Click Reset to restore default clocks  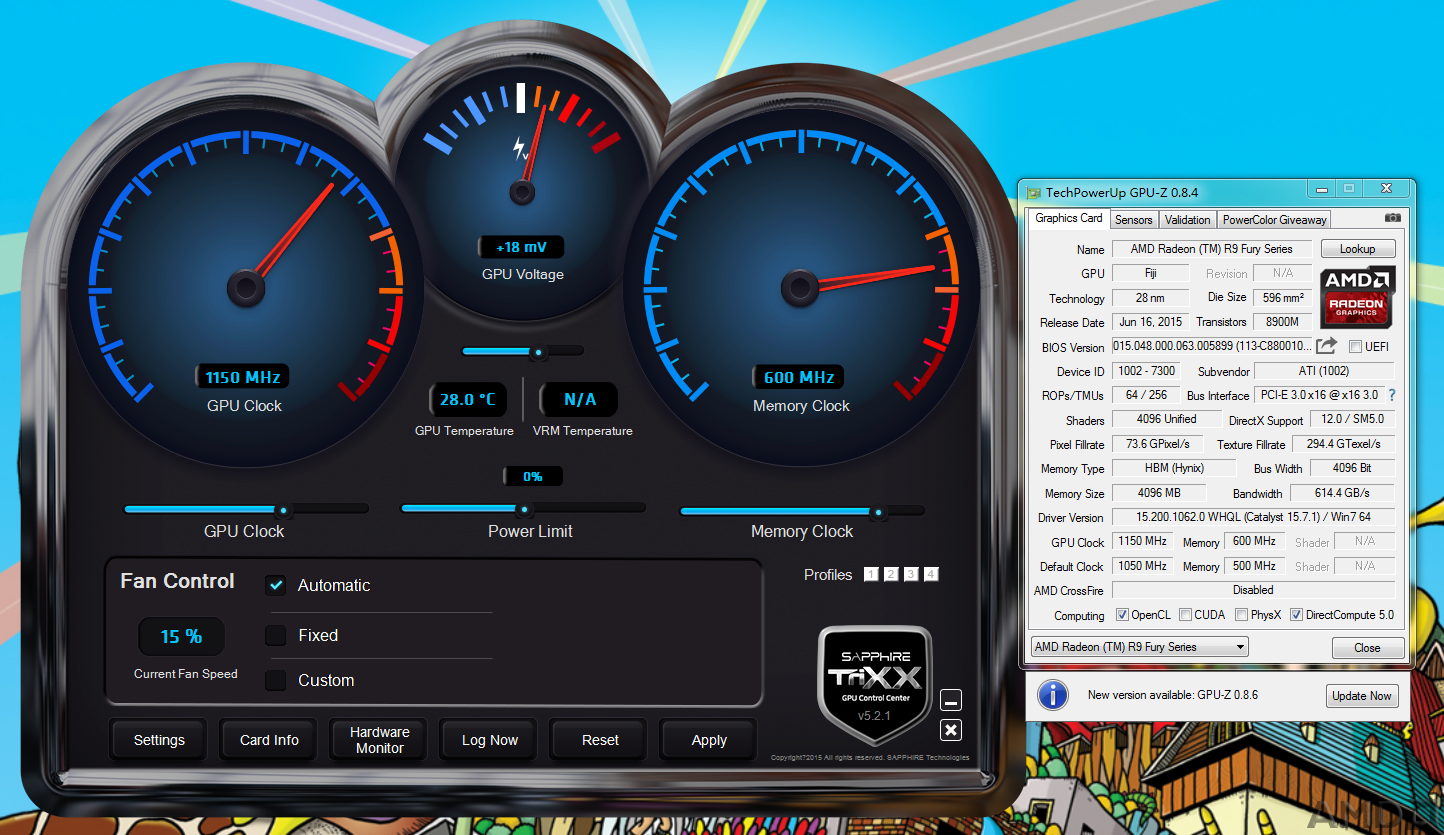pos(600,740)
